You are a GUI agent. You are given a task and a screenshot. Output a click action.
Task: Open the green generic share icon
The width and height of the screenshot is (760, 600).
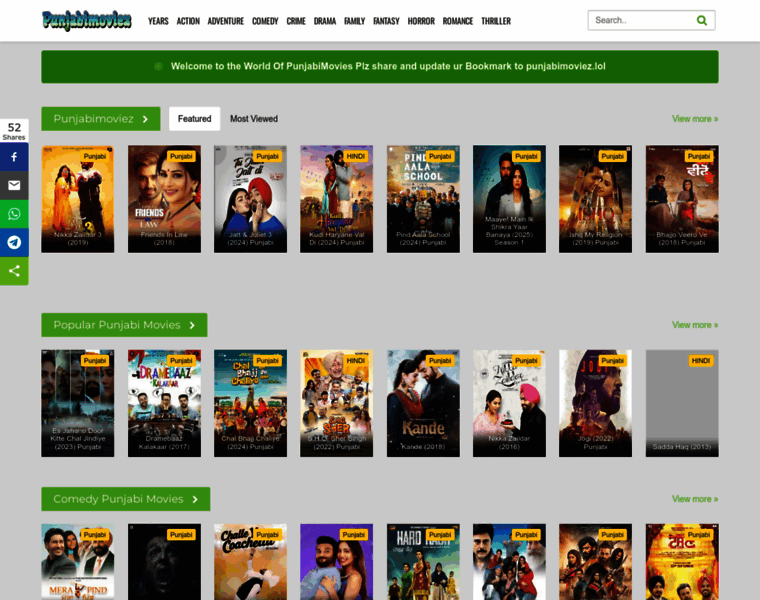14,271
